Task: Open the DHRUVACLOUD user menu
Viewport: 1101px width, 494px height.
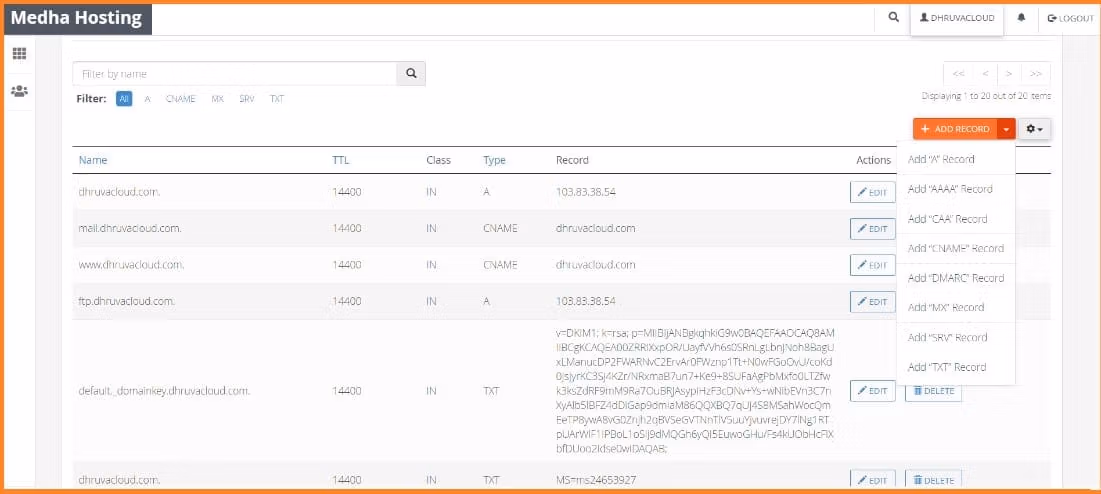Action: click(x=956, y=18)
